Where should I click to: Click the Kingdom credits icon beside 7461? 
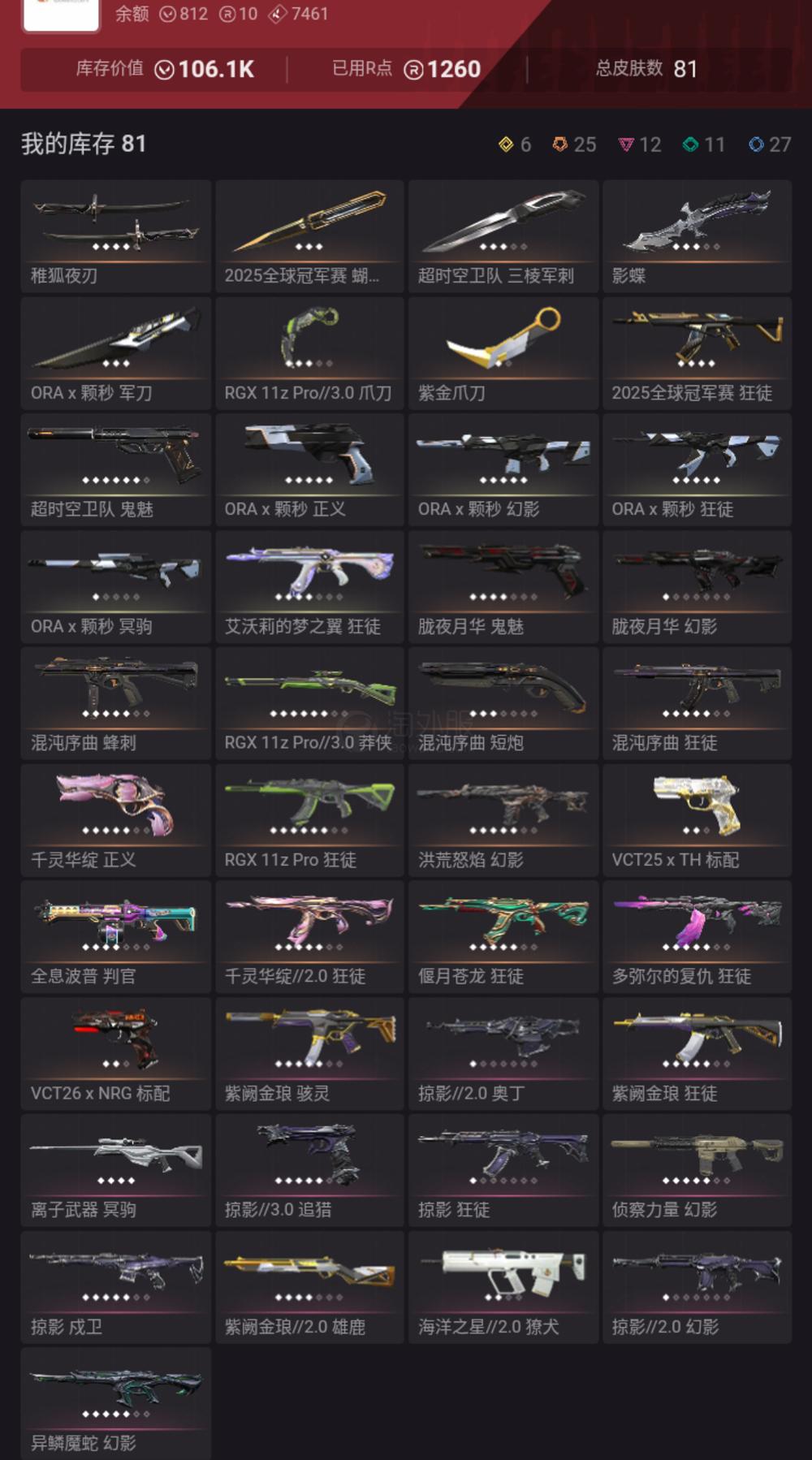(x=277, y=14)
